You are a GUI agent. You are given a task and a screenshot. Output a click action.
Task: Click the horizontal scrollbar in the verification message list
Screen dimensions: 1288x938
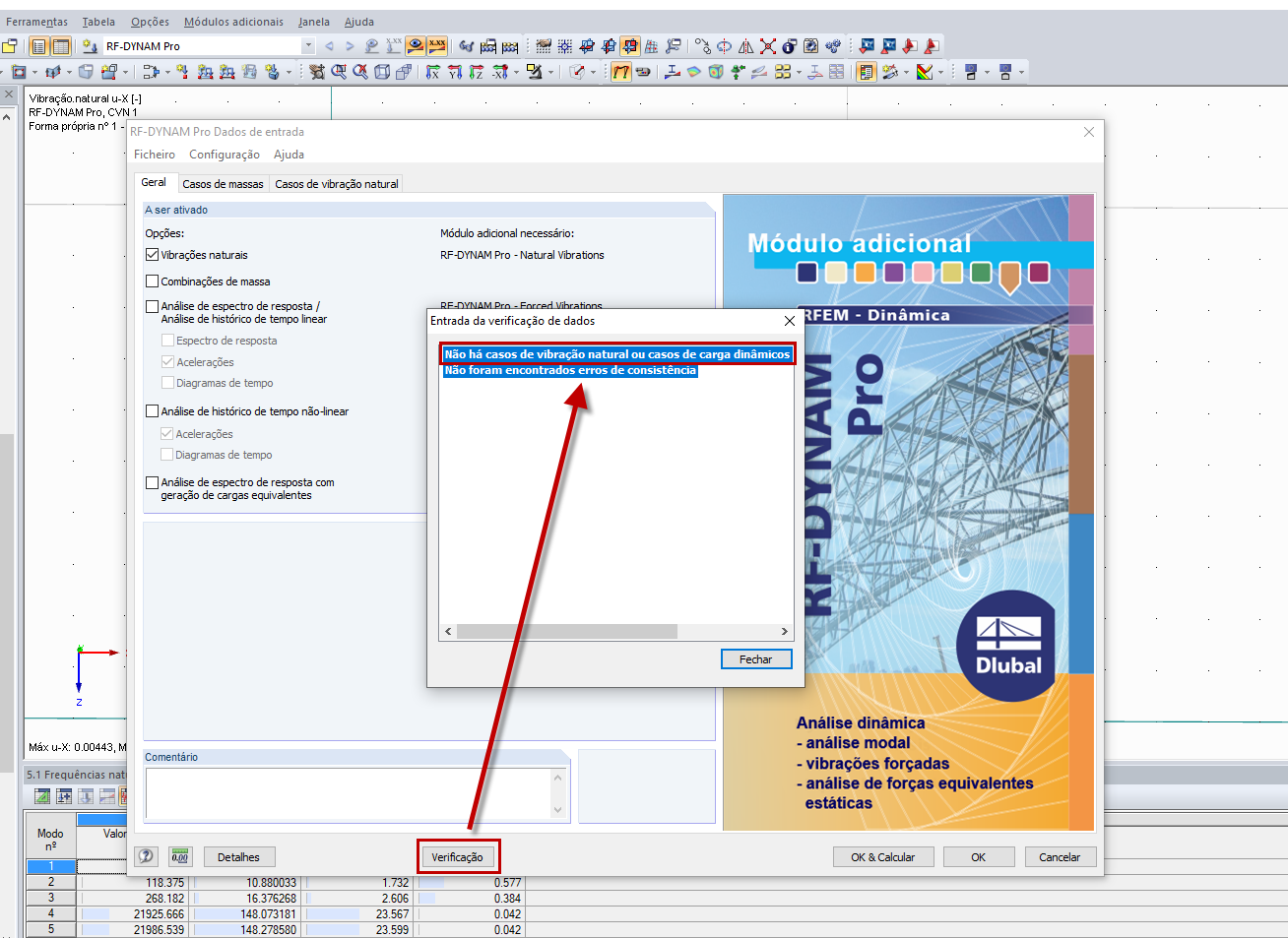(x=567, y=631)
